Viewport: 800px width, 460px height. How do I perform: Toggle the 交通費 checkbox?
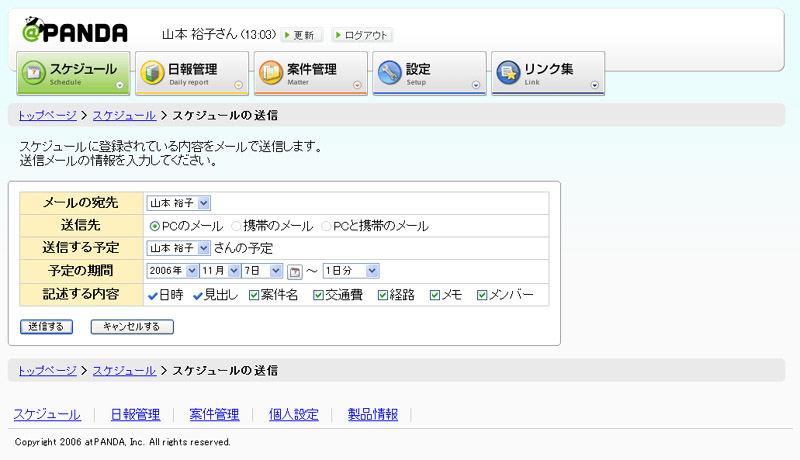(318, 295)
